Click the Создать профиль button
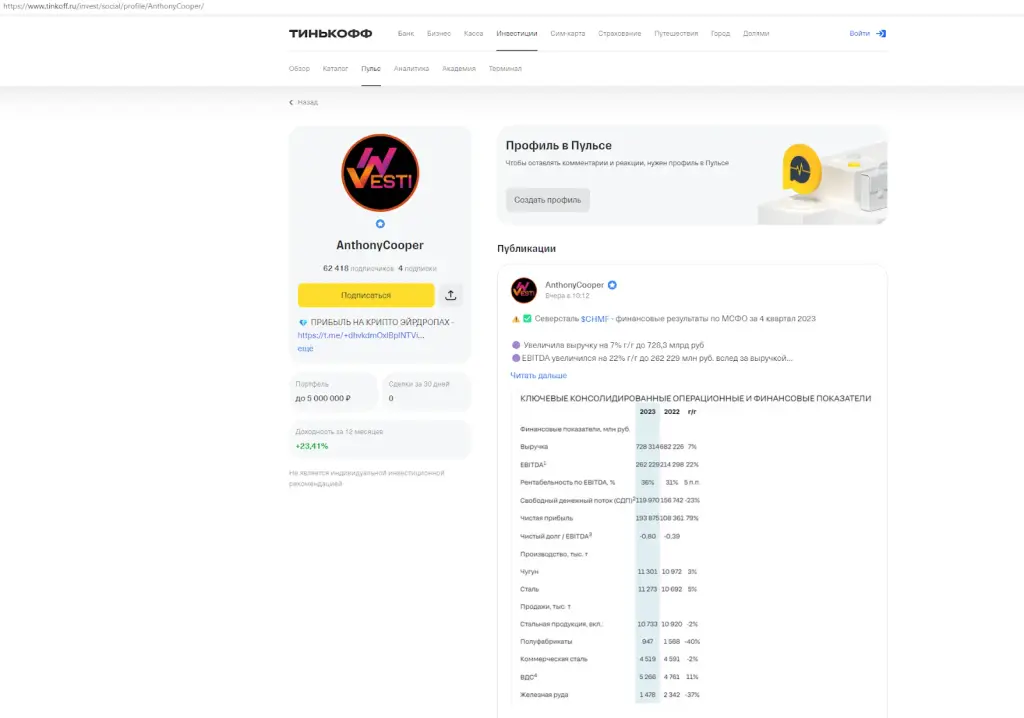This screenshot has width=1024, height=718. click(547, 200)
